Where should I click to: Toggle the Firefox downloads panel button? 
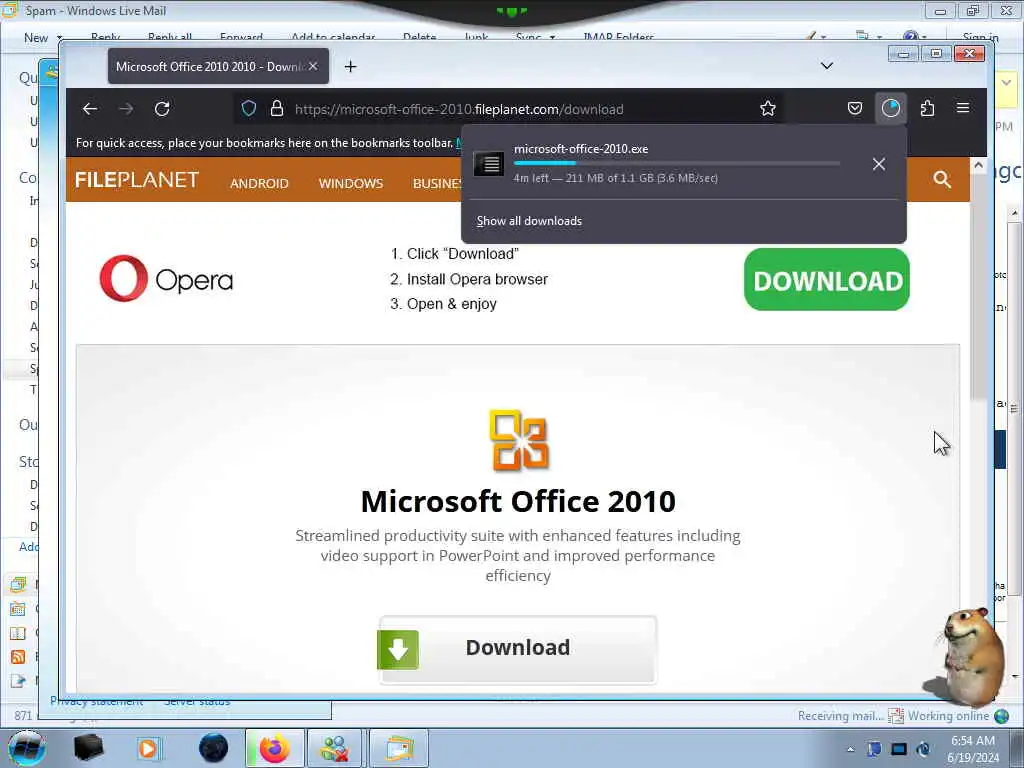891,108
